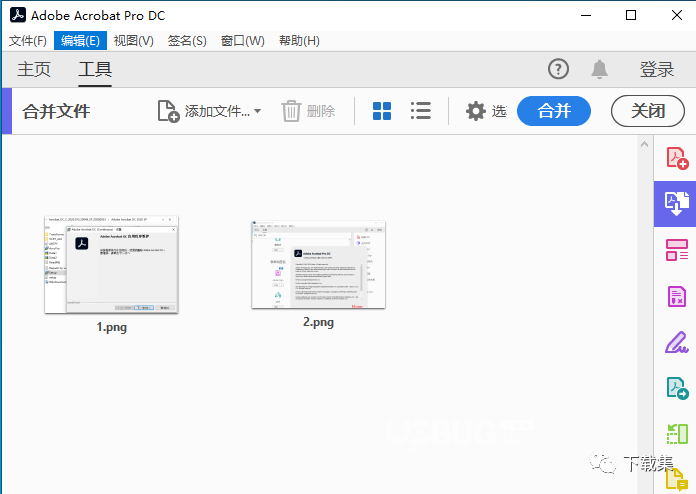Open the 编辑(E) menu
This screenshot has height=494, width=696.
coord(80,41)
